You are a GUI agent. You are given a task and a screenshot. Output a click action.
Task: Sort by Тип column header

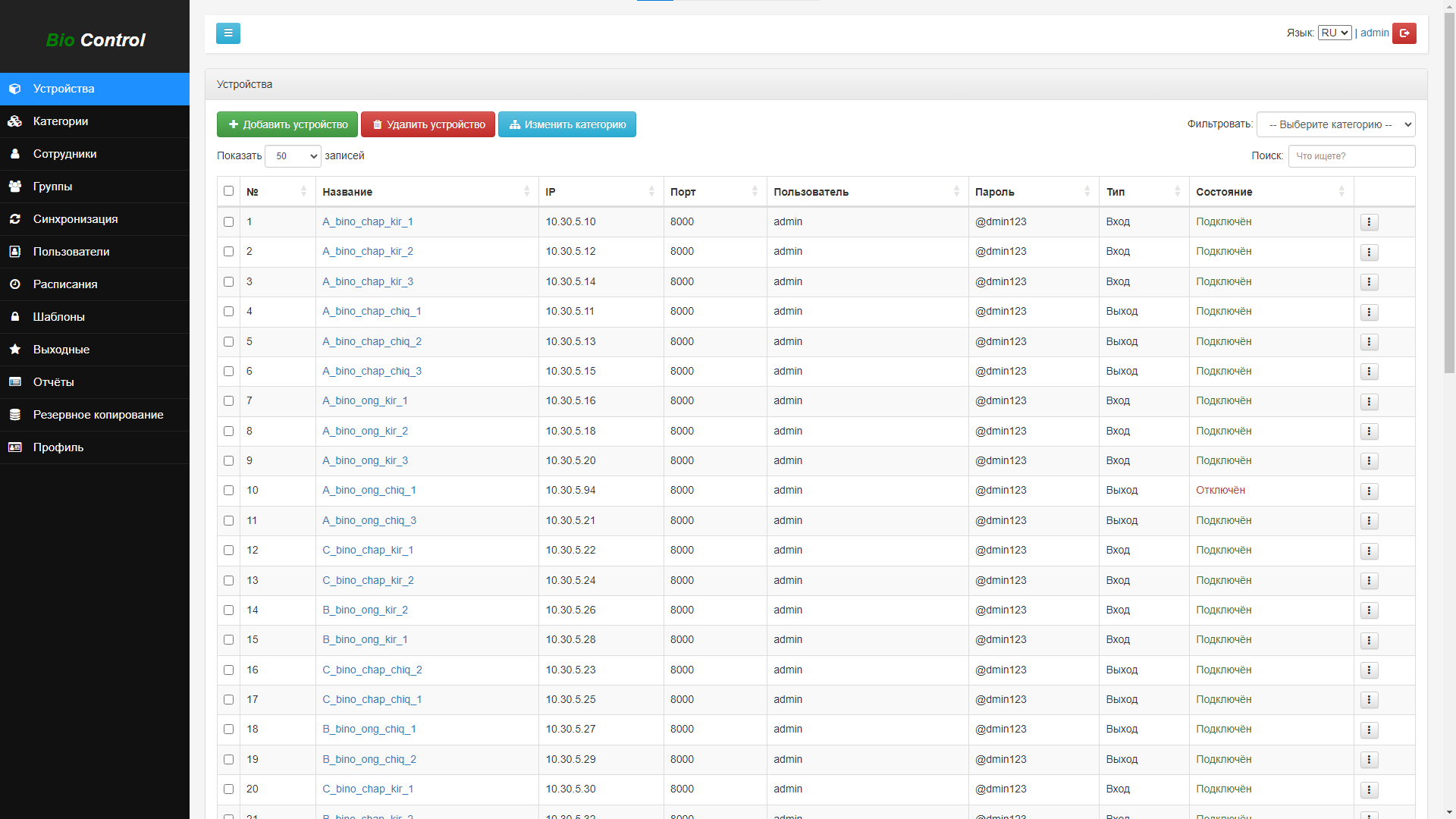tap(1144, 192)
